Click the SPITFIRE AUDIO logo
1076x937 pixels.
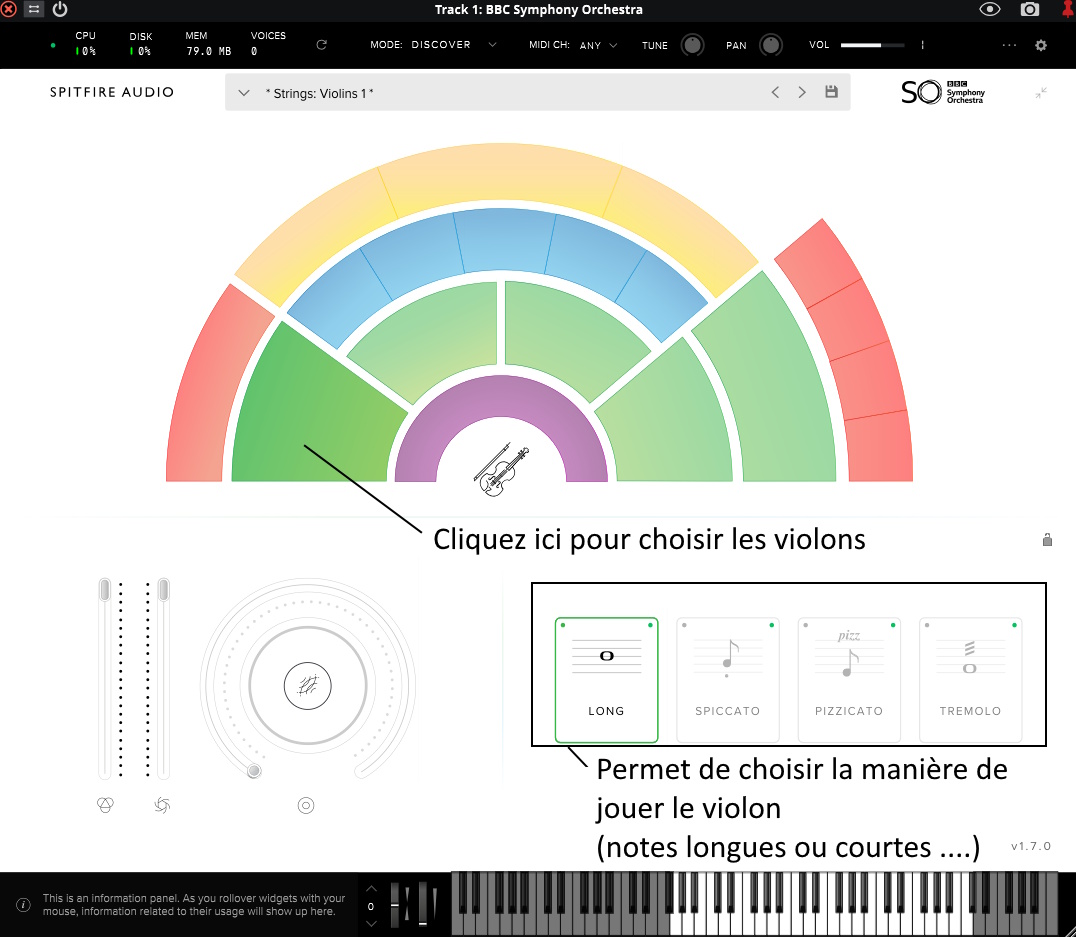tap(112, 92)
